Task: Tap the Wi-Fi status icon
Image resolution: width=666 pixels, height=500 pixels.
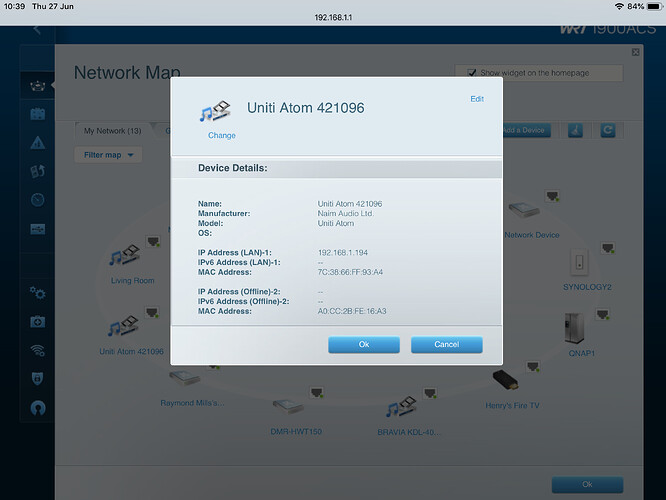Action: (619, 6)
